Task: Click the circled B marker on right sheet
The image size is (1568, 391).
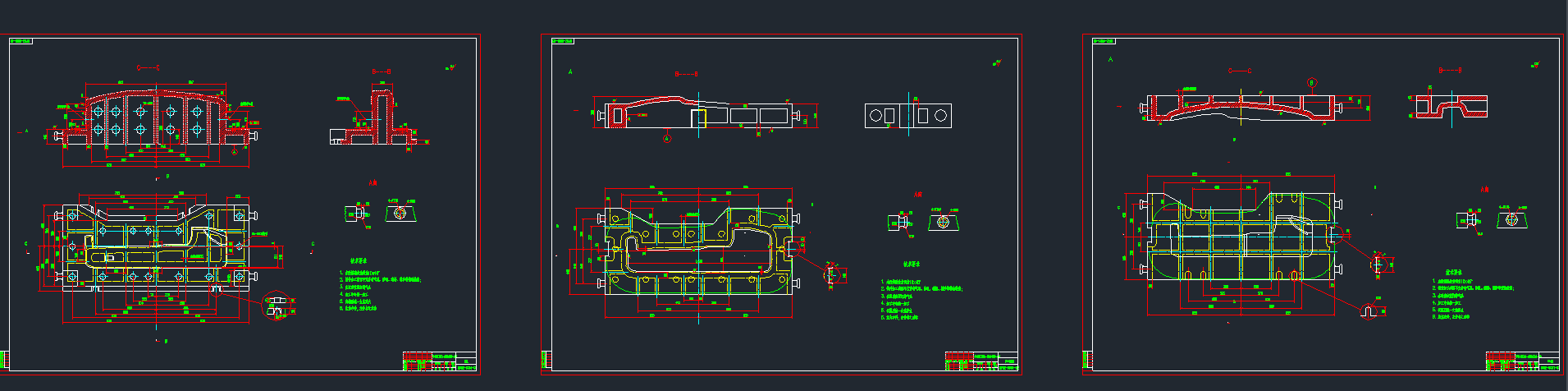Action: [x=1311, y=82]
